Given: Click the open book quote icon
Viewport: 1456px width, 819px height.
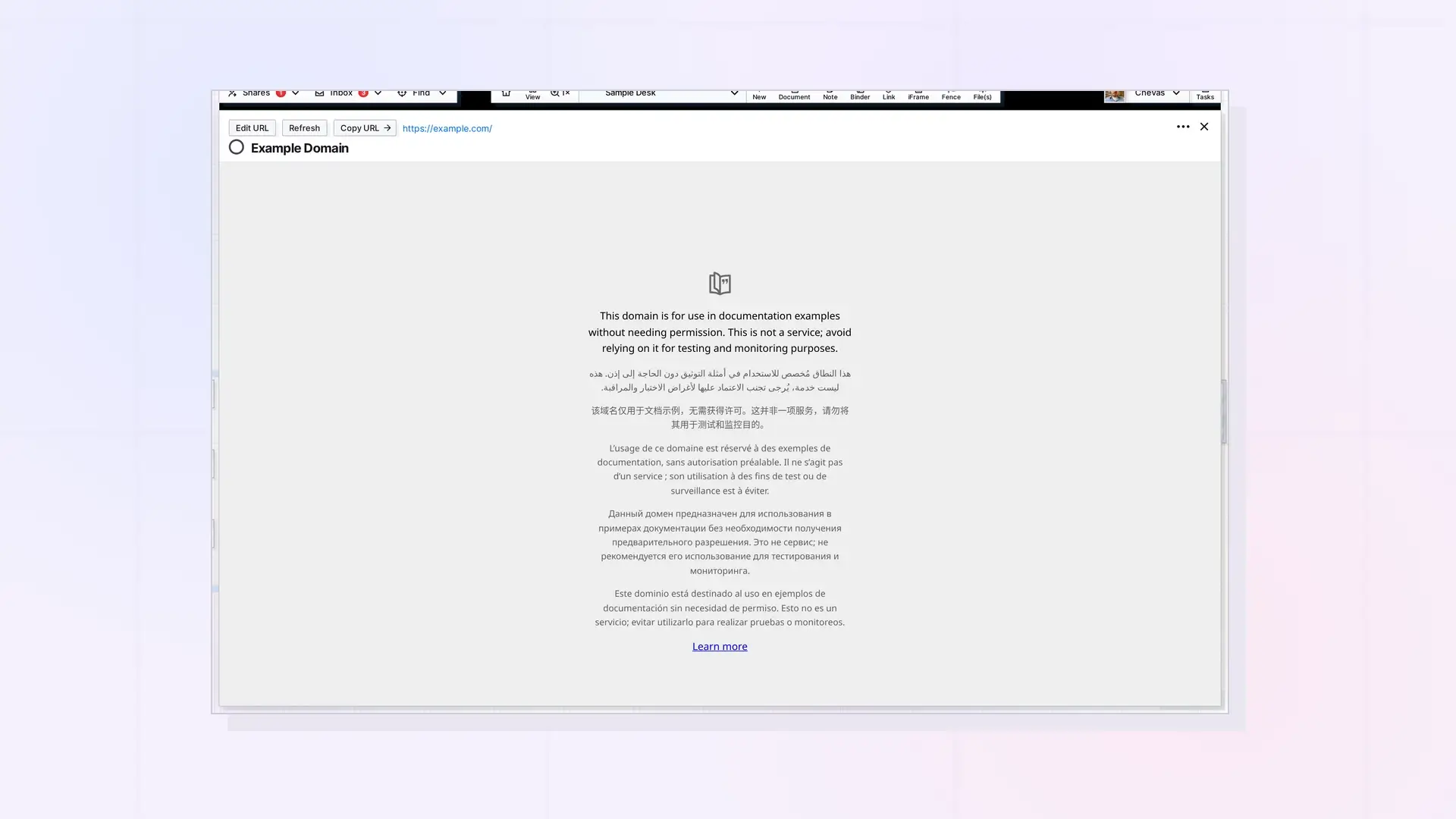Looking at the screenshot, I should point(720,284).
